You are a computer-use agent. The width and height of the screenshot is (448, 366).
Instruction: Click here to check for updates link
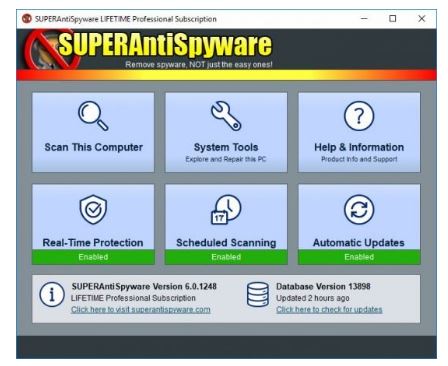point(329,310)
